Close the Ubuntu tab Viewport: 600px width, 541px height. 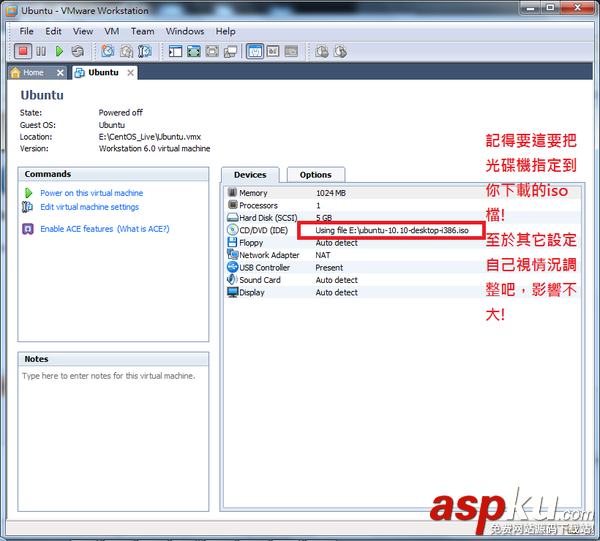pyautogui.click(x=130, y=73)
